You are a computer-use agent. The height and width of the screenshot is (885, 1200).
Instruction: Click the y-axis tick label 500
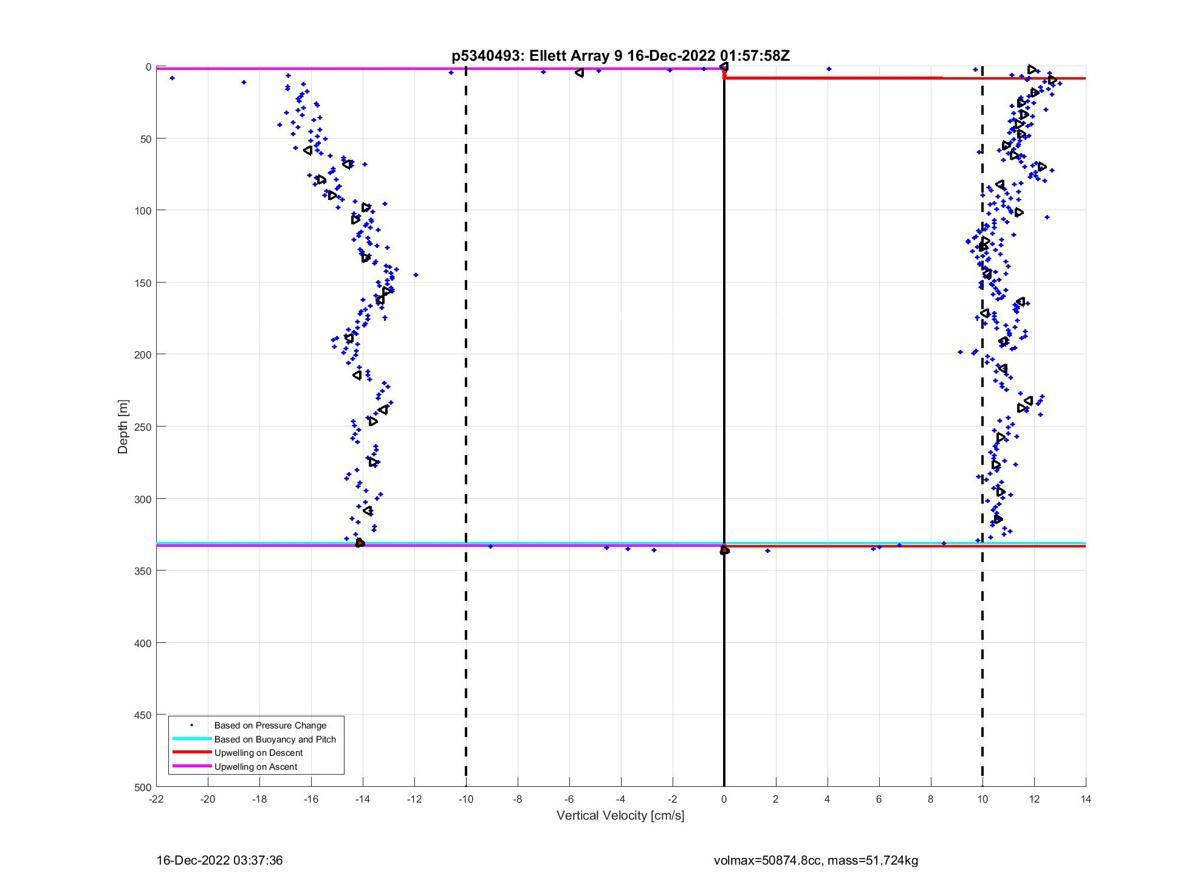[141, 787]
